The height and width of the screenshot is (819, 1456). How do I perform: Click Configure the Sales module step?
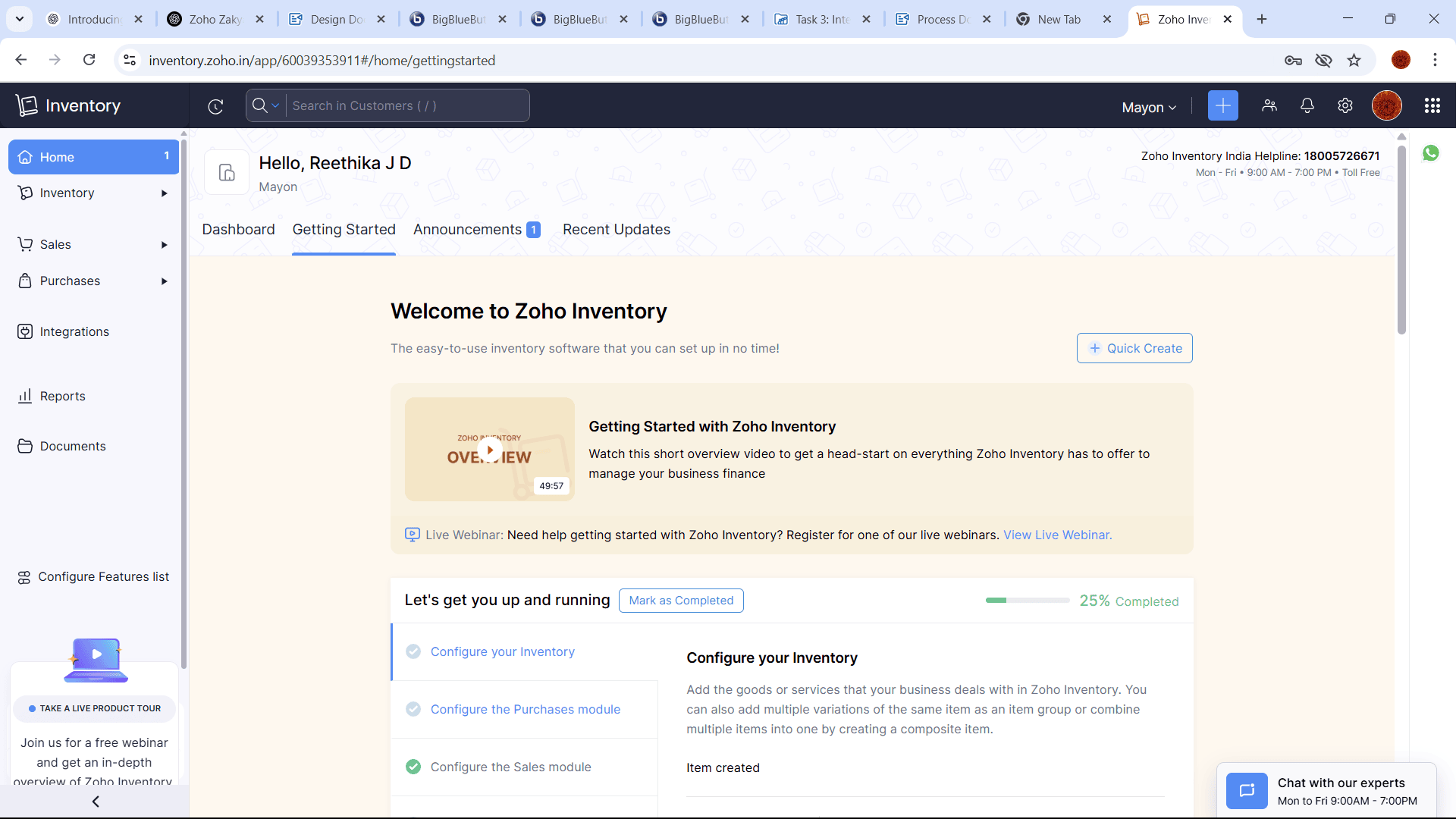coord(511,767)
